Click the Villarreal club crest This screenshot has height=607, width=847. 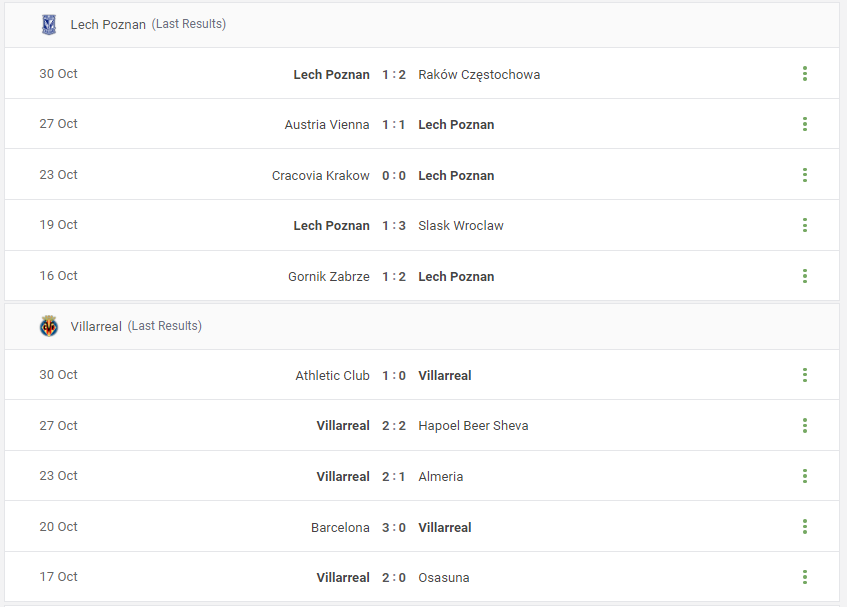pos(49,326)
